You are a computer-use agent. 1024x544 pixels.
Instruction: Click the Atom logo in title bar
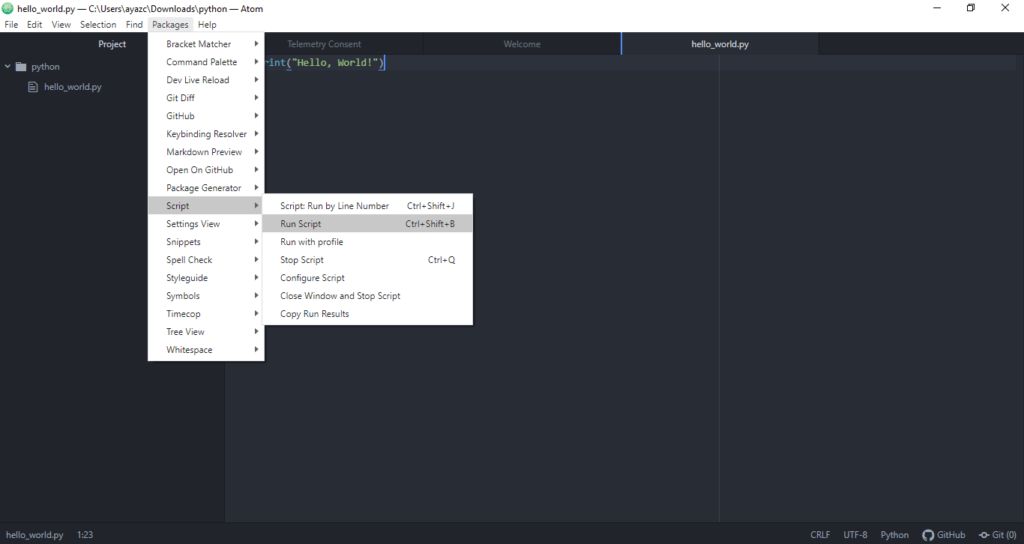[x=8, y=8]
